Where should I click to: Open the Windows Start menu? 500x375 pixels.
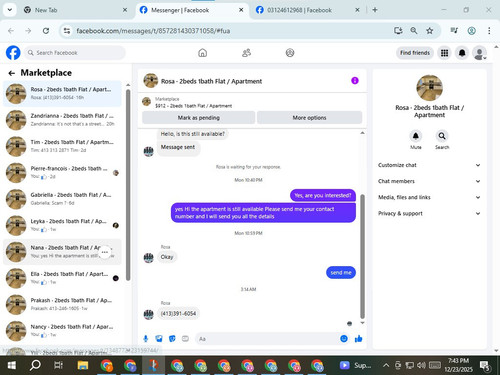(x=12, y=365)
